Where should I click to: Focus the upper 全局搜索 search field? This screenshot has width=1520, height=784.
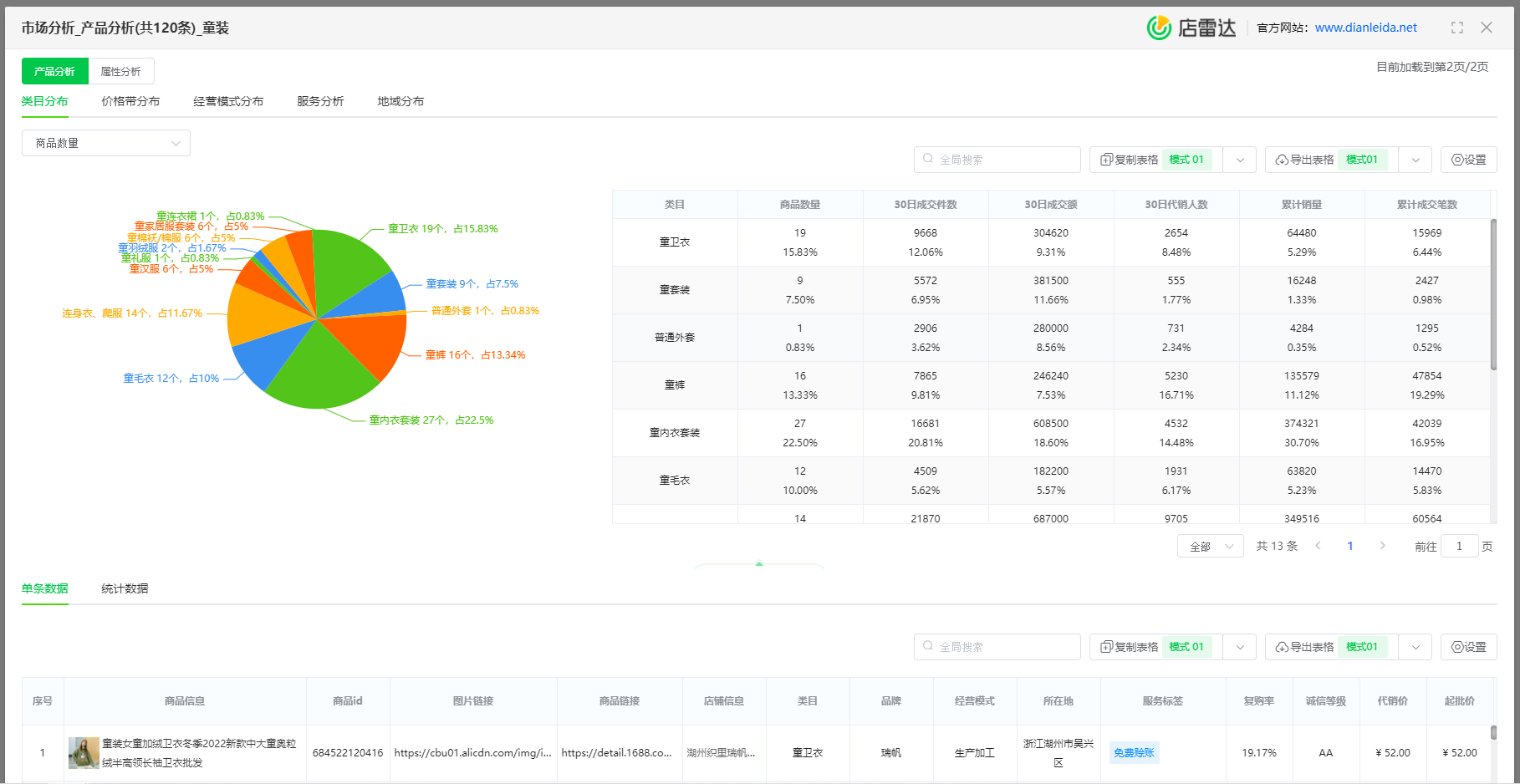point(997,160)
